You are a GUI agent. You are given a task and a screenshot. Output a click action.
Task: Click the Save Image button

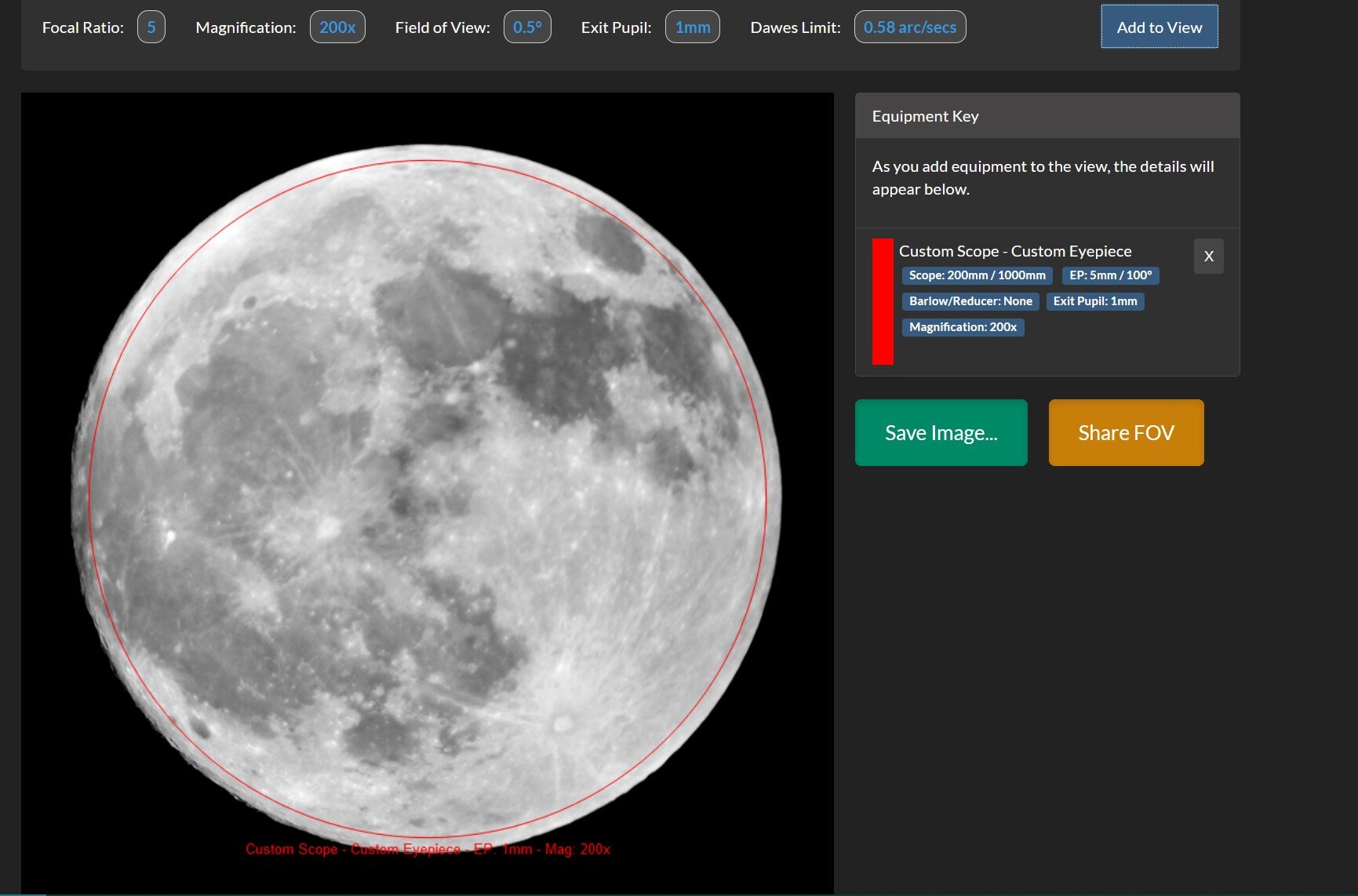tap(941, 432)
